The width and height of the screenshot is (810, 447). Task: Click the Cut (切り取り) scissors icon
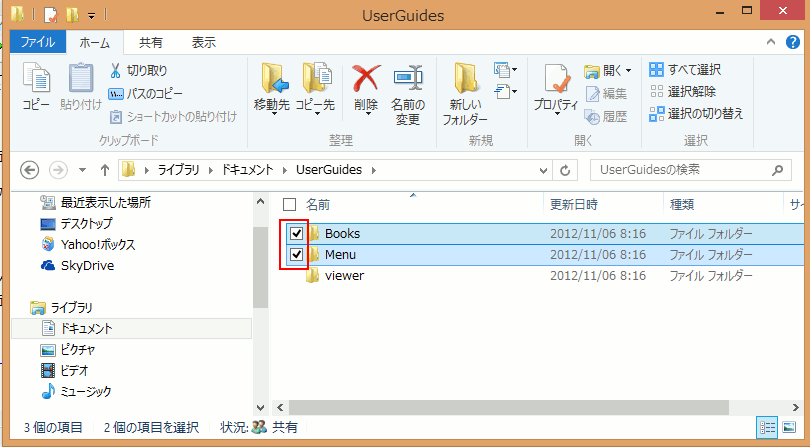(116, 71)
